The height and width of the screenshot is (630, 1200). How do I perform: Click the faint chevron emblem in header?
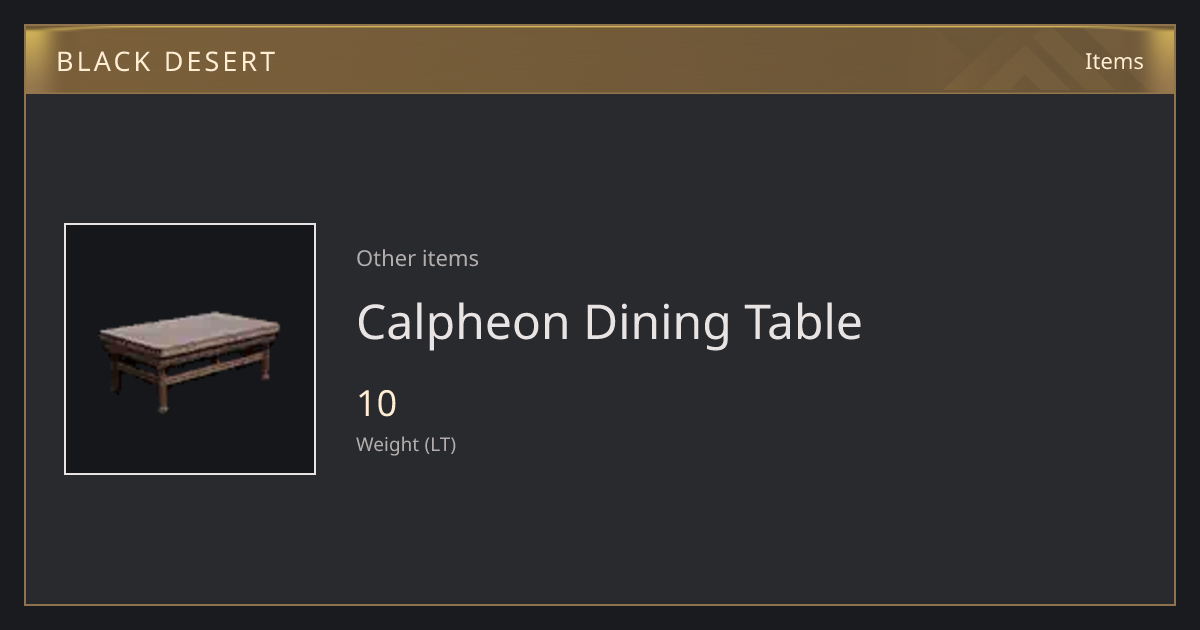[1030, 62]
